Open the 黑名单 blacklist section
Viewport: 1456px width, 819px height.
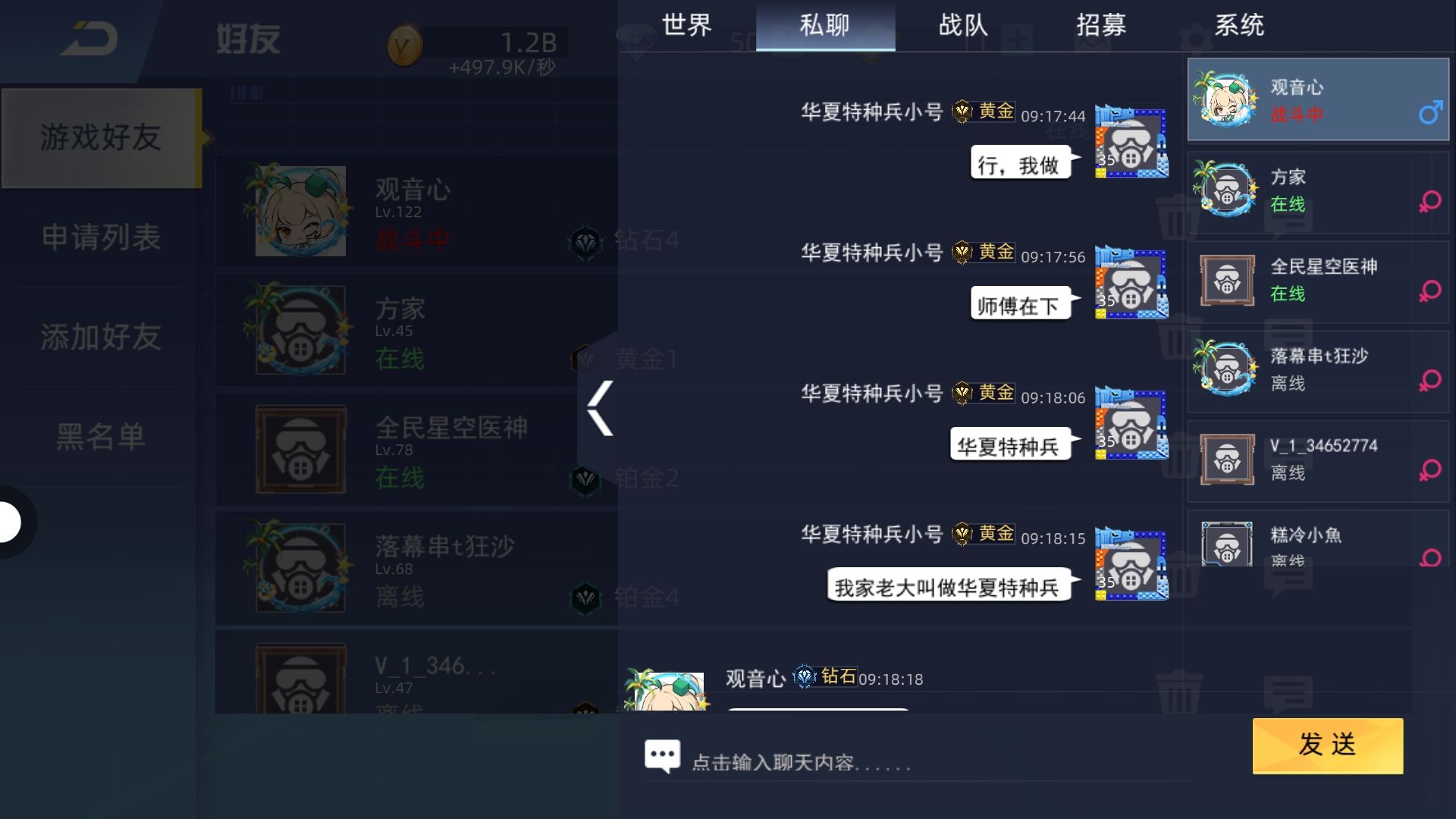pyautogui.click(x=101, y=437)
